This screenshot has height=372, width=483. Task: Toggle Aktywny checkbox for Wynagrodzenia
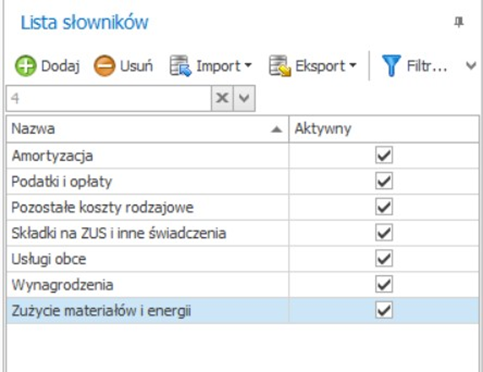(x=384, y=284)
